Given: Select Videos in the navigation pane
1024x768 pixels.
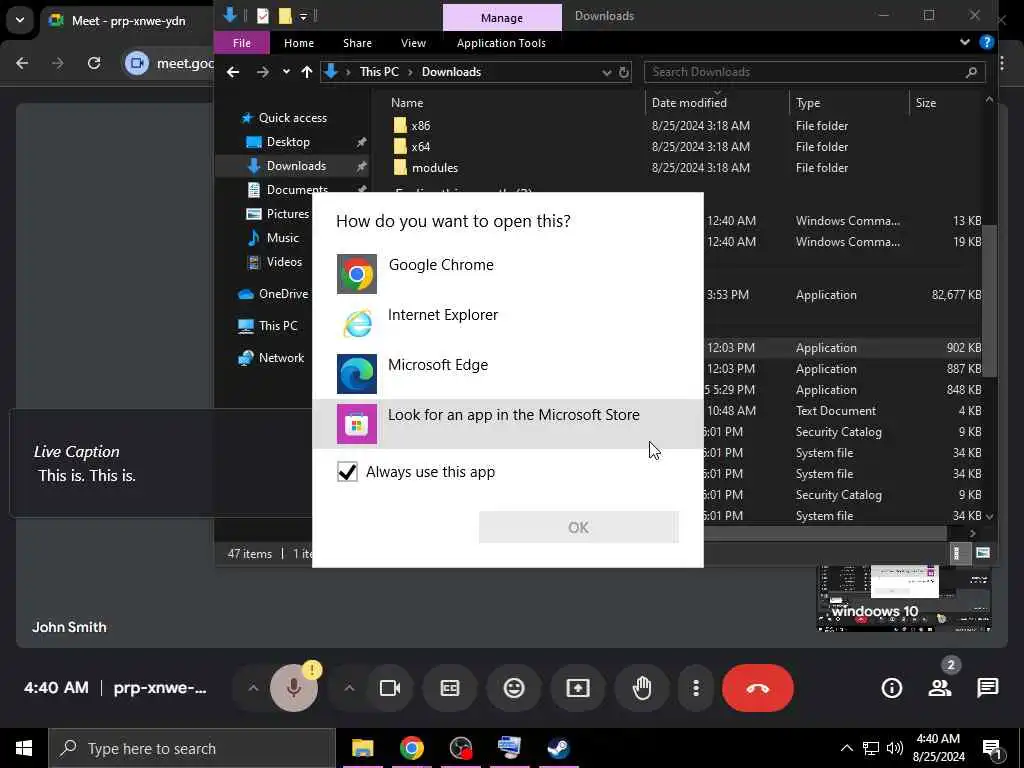Looking at the screenshot, I should (284, 262).
